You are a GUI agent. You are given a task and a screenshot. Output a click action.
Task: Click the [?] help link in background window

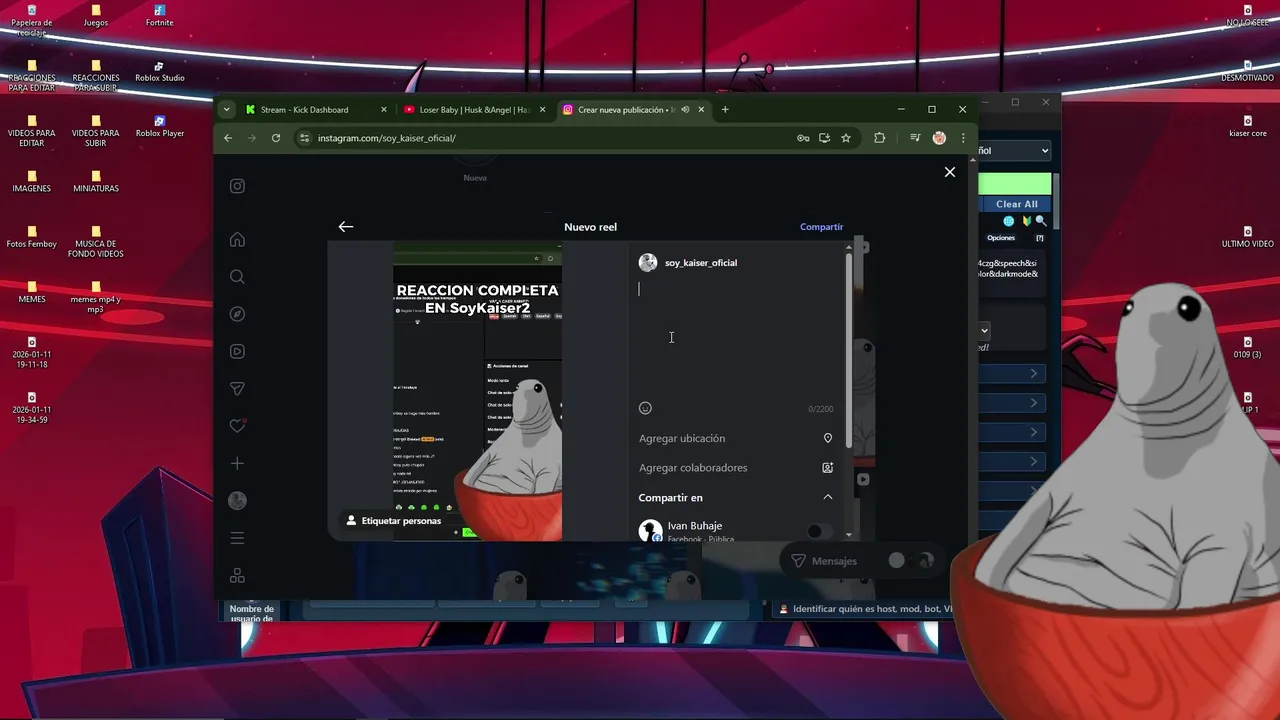click(1040, 238)
